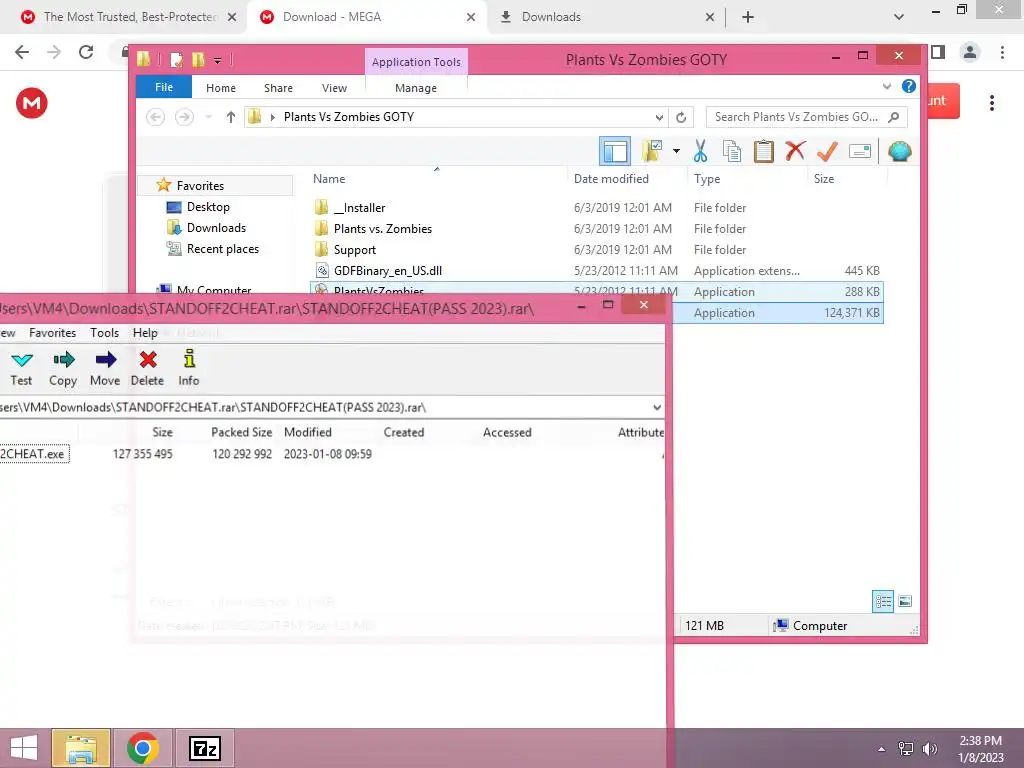Open the Home ribbon tab
This screenshot has width=1024, height=768.
click(221, 88)
